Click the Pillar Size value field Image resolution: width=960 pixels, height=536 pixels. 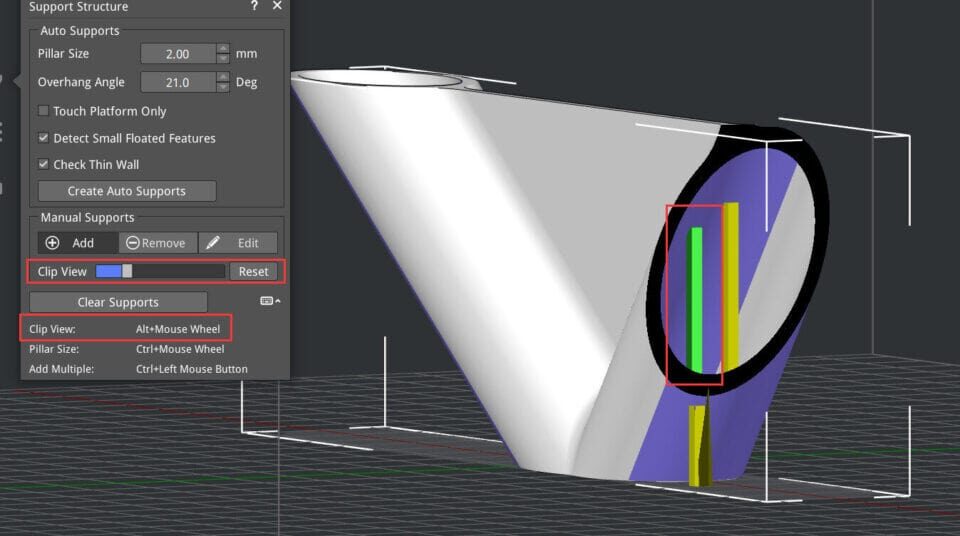click(178, 54)
